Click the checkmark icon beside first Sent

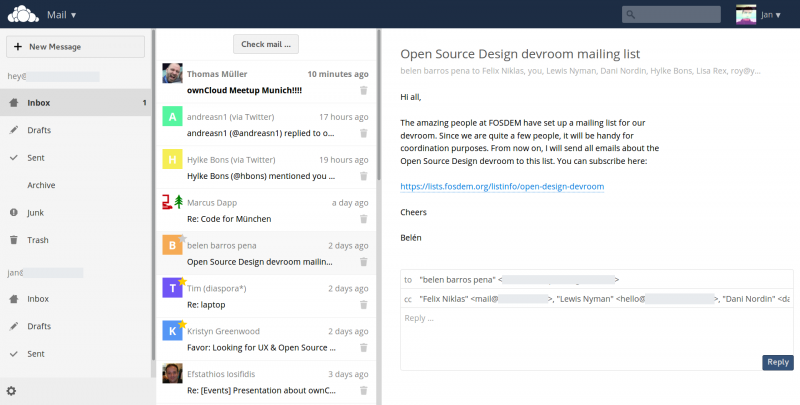14,158
